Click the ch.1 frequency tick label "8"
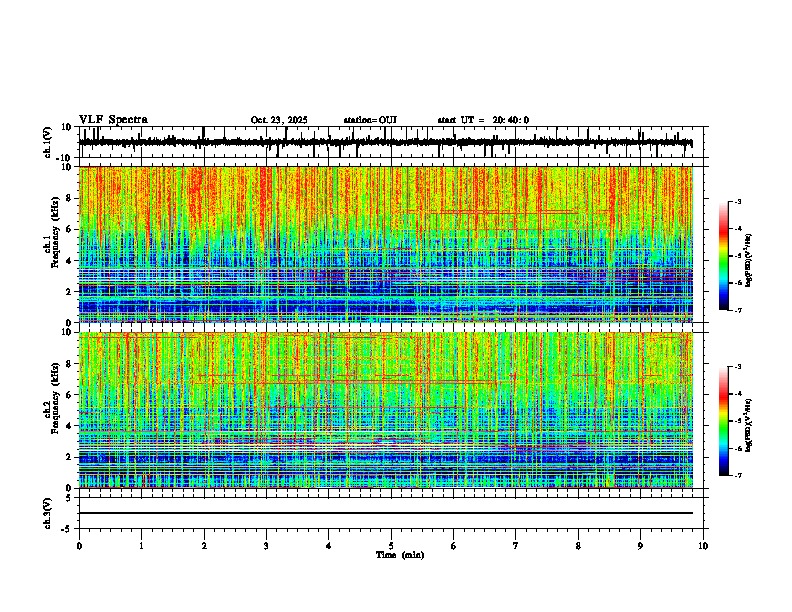The width and height of the screenshot is (792, 612). [x=70, y=198]
